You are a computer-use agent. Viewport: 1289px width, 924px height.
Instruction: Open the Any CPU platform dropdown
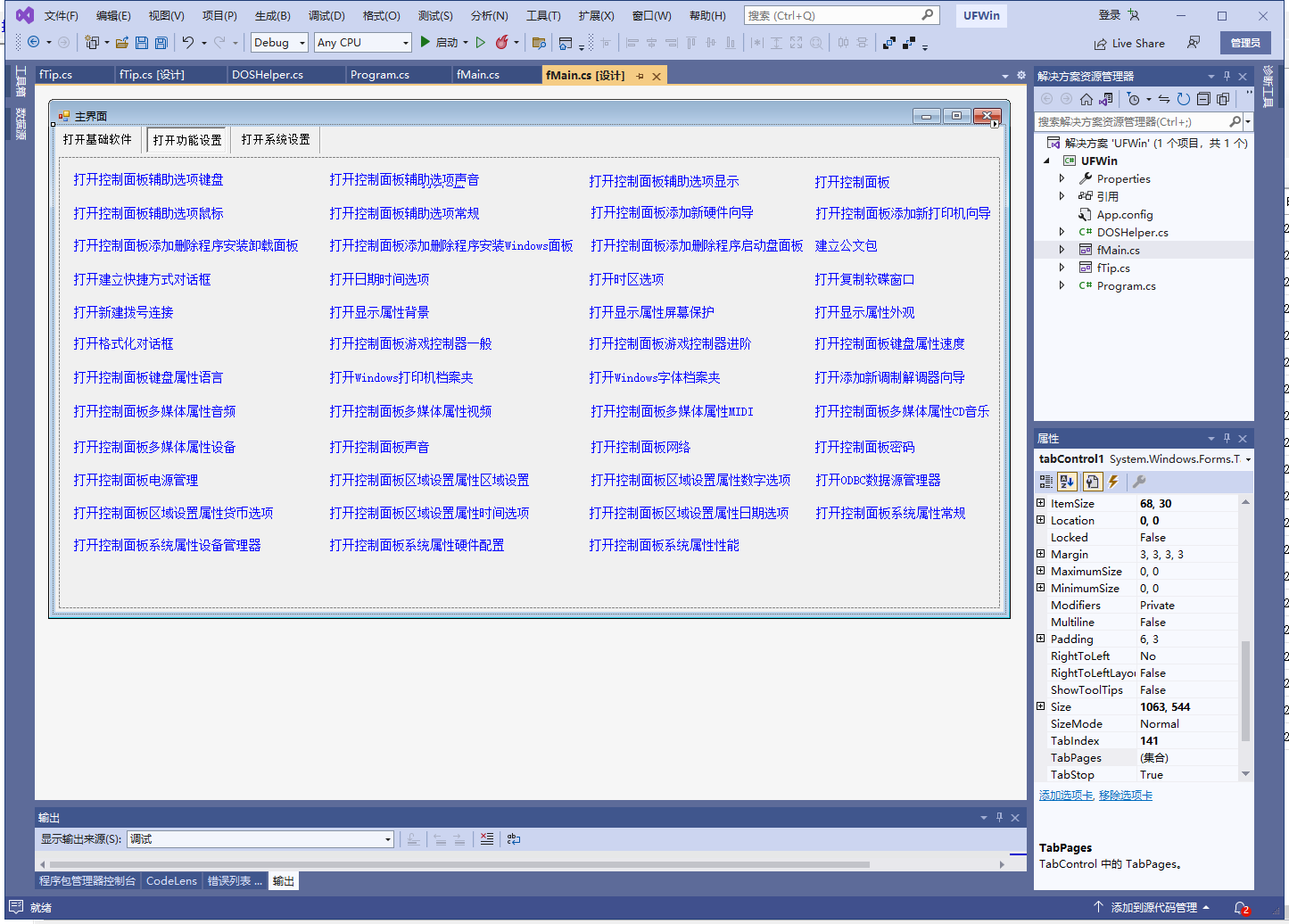pos(362,43)
